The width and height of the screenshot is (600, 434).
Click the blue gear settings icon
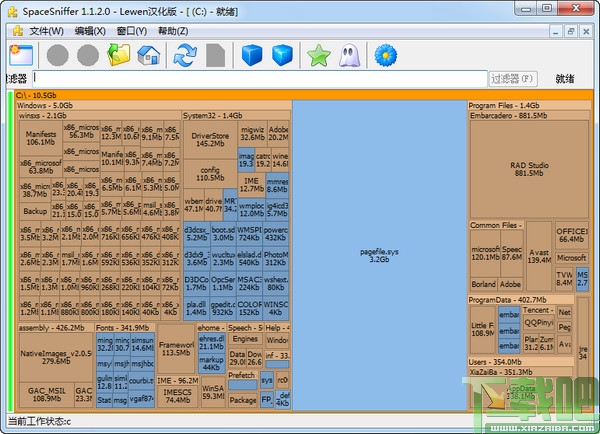point(384,55)
